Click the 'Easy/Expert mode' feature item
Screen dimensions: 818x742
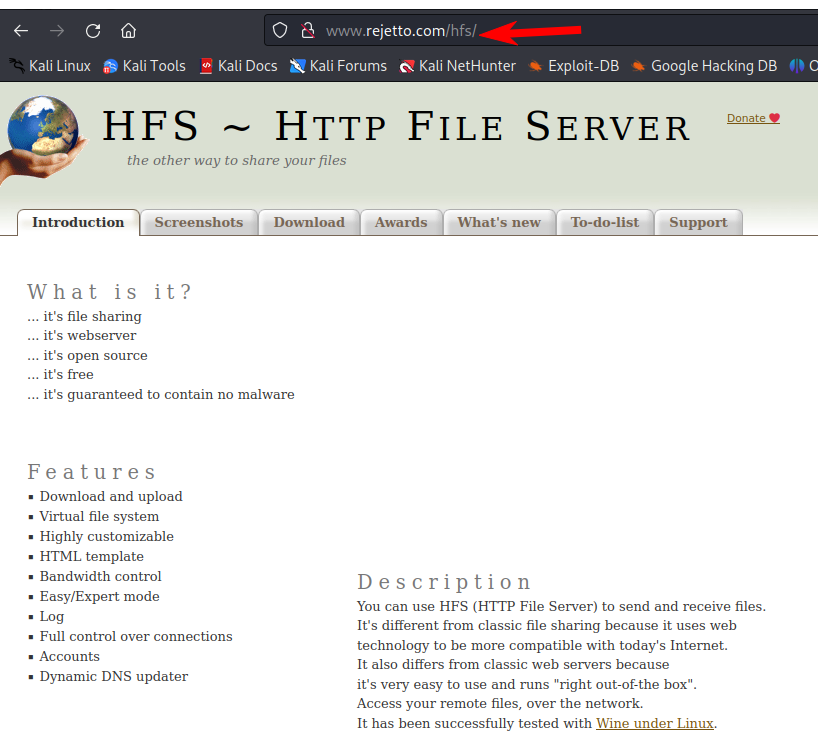coord(100,596)
